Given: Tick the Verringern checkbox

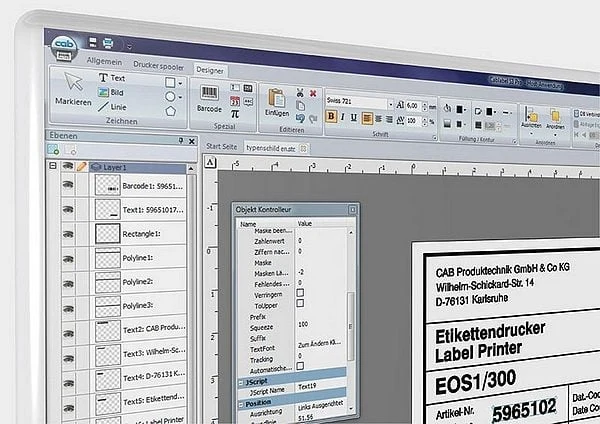Looking at the screenshot, I should pyautogui.click(x=300, y=293).
